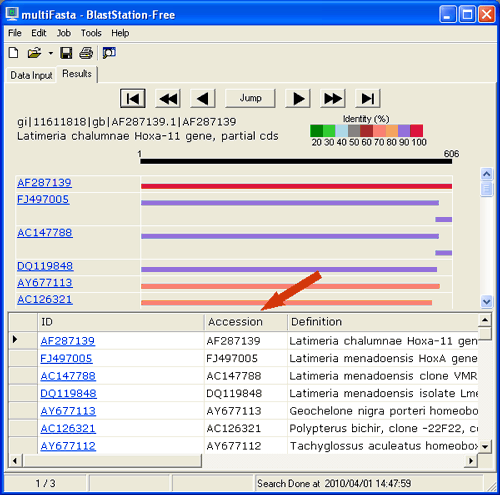
Task: Click the Accession column header
Action: [x=246, y=322]
